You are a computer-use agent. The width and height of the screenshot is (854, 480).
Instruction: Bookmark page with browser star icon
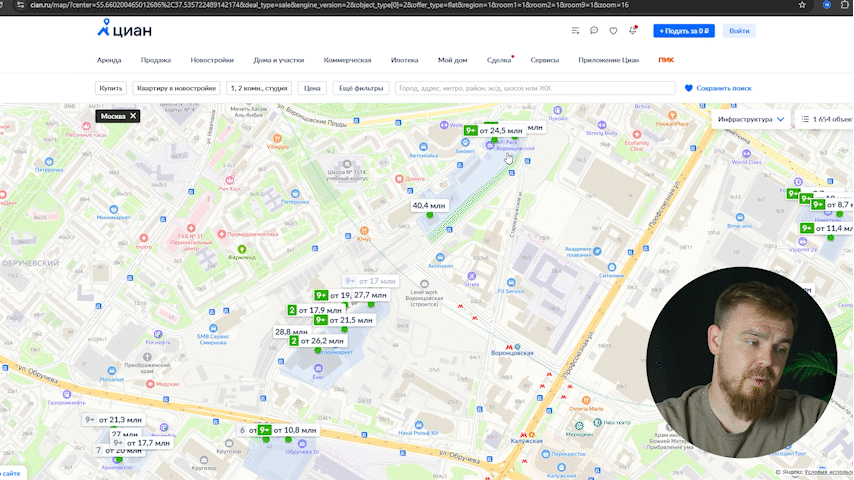(x=802, y=5)
